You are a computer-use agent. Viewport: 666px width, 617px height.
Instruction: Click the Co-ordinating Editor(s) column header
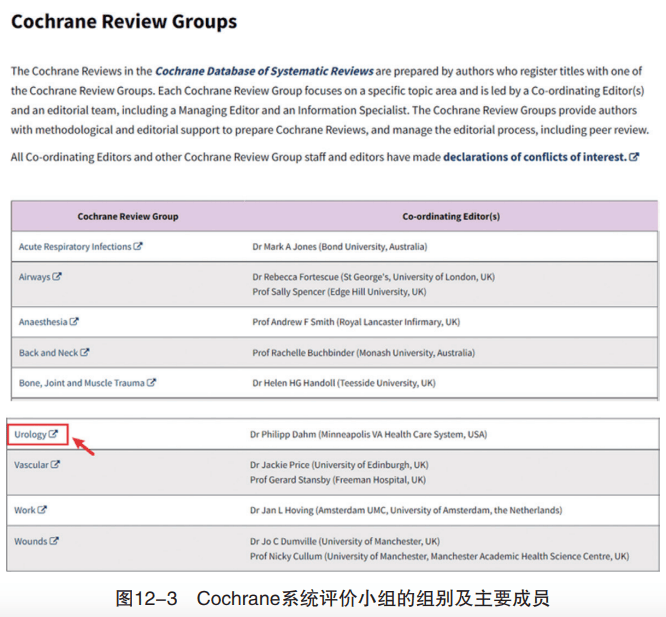tap(451, 216)
